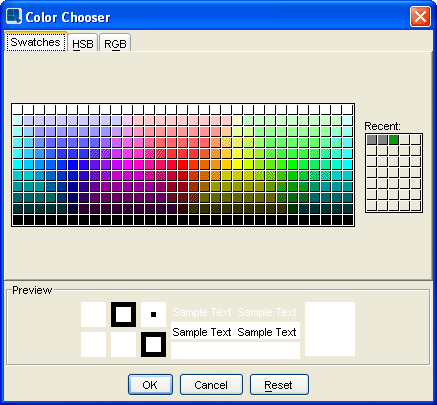Pick the pale yellow swatch in the second row

coord(237,121)
